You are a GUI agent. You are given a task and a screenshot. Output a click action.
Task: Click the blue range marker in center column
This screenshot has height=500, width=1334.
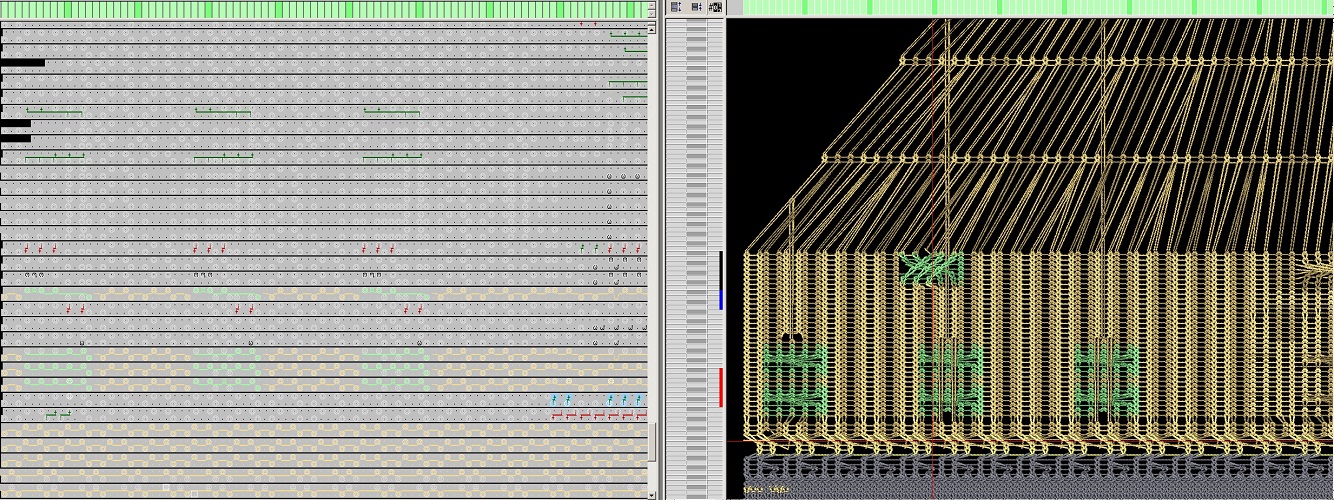(721, 299)
